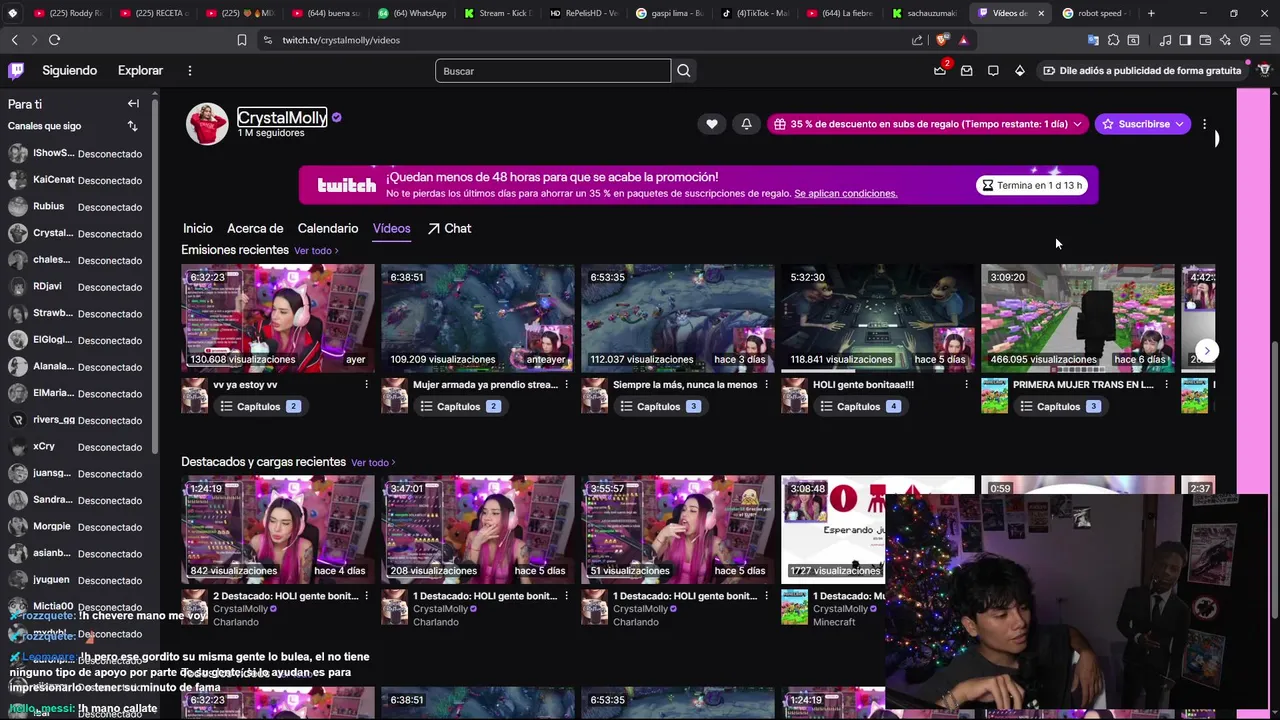Click the Bits diamond icon
The height and width of the screenshot is (720, 1280).
1020,70
